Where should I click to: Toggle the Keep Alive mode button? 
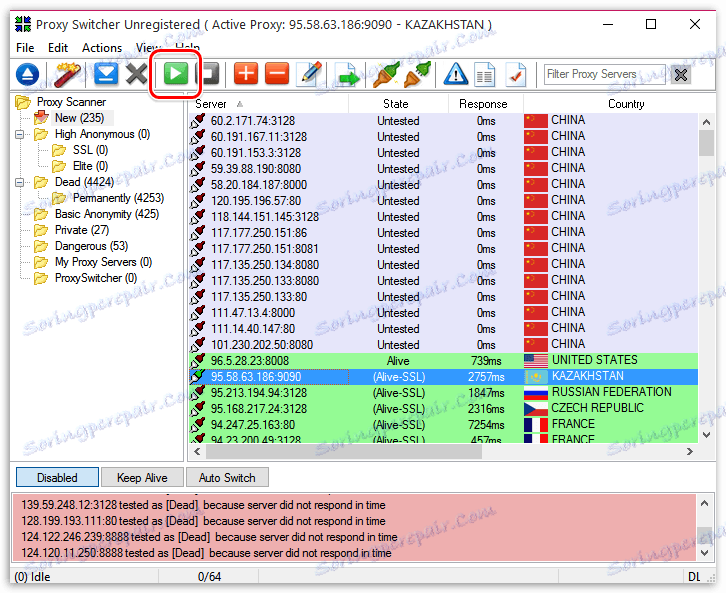coord(142,477)
